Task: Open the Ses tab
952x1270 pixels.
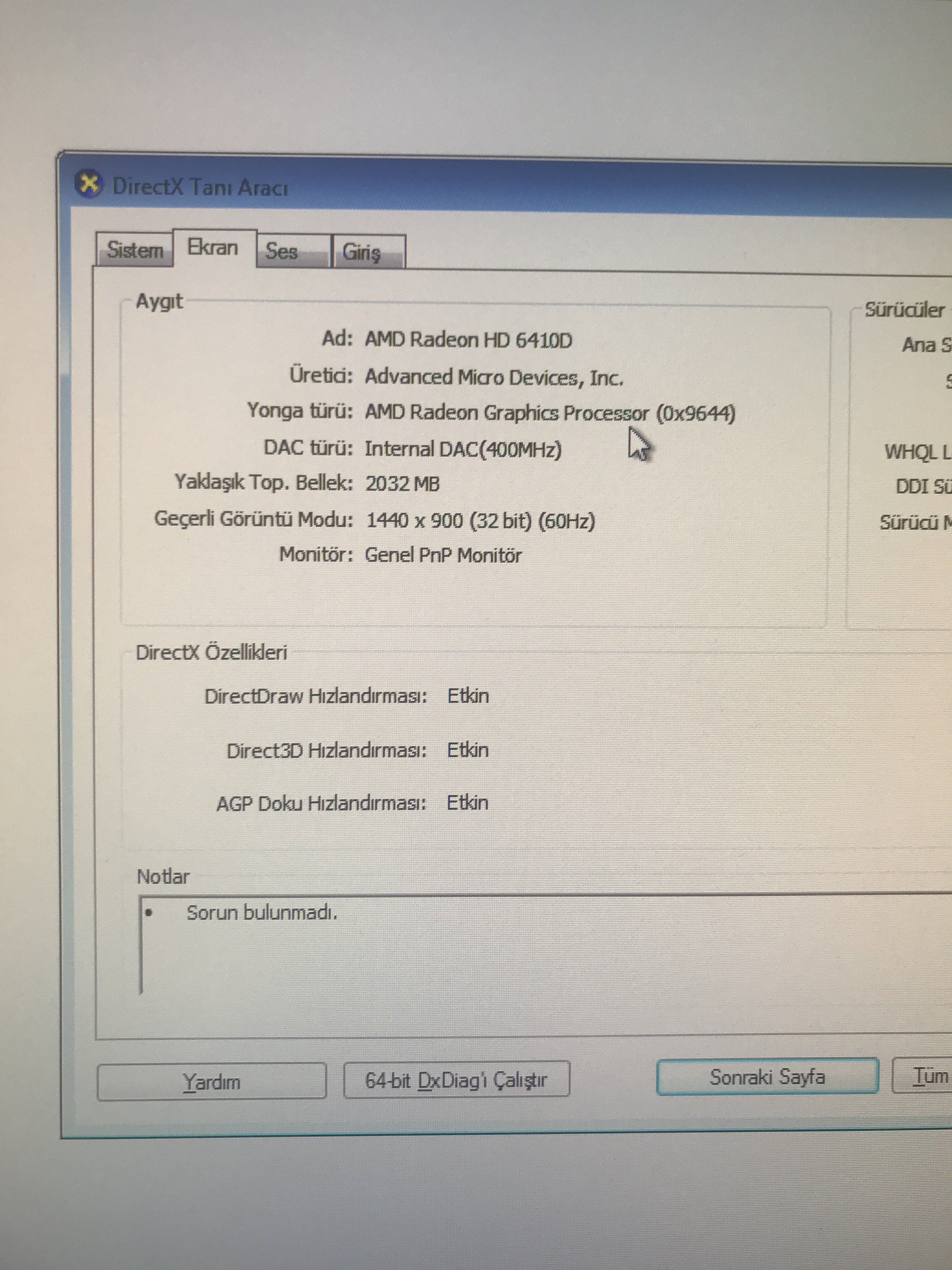Action: click(x=282, y=251)
